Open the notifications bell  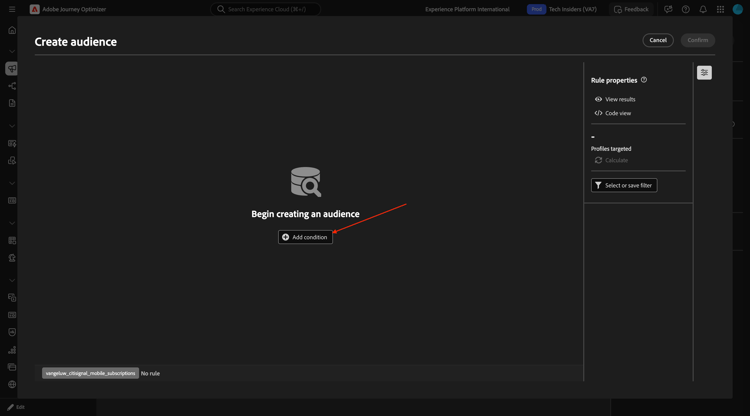click(x=703, y=9)
